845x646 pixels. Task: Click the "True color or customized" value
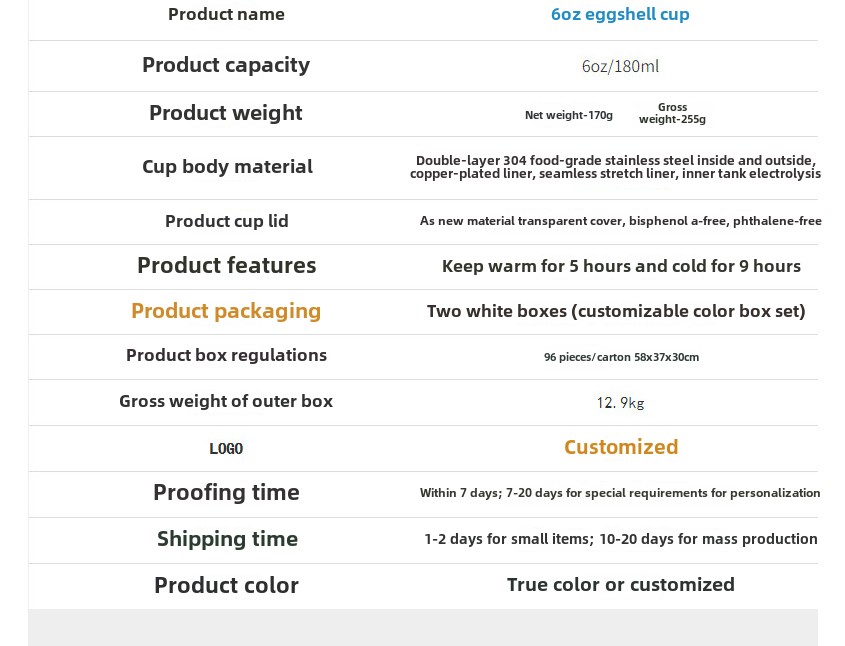tap(621, 585)
